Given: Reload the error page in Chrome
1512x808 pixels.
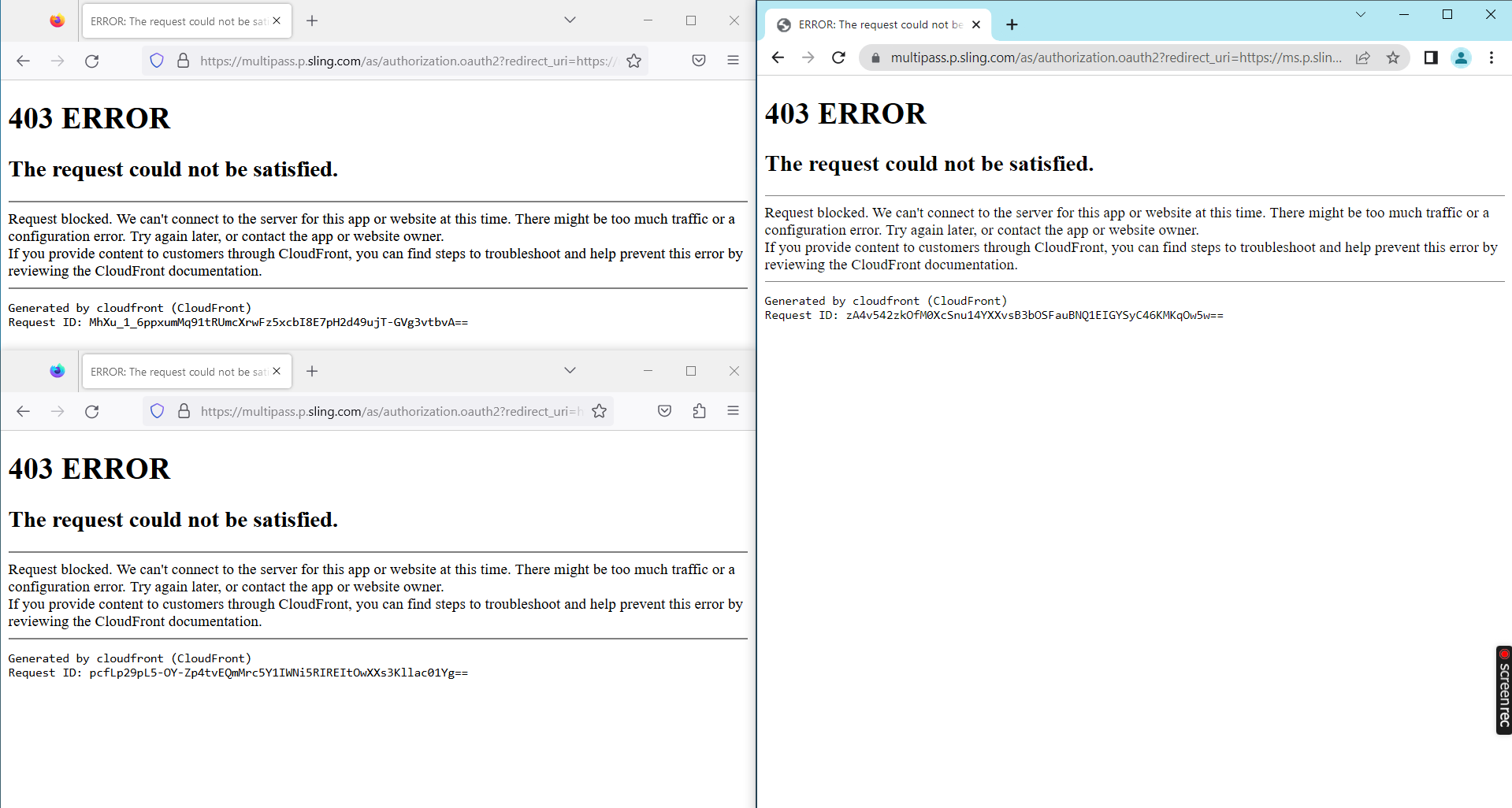Looking at the screenshot, I should coord(838,57).
